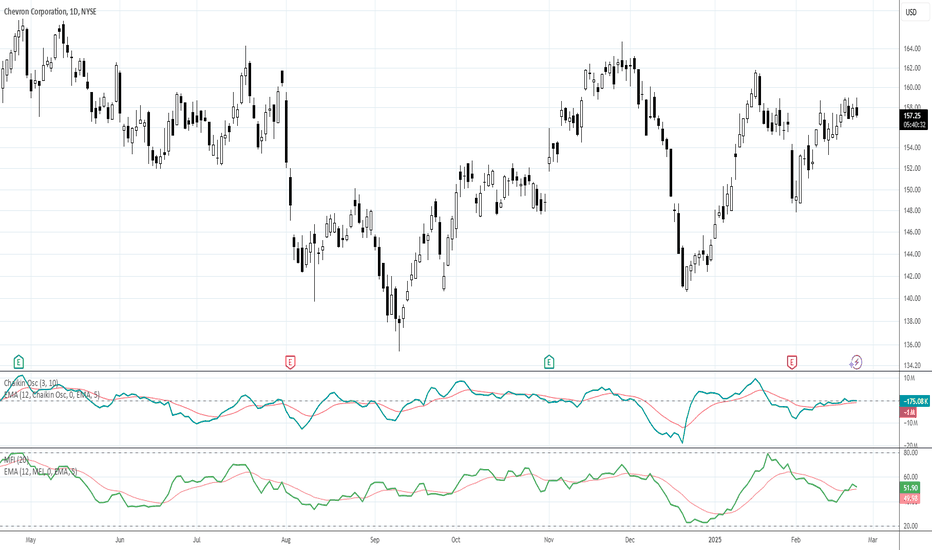Click the 136.00 price axis label

(x=912, y=344)
